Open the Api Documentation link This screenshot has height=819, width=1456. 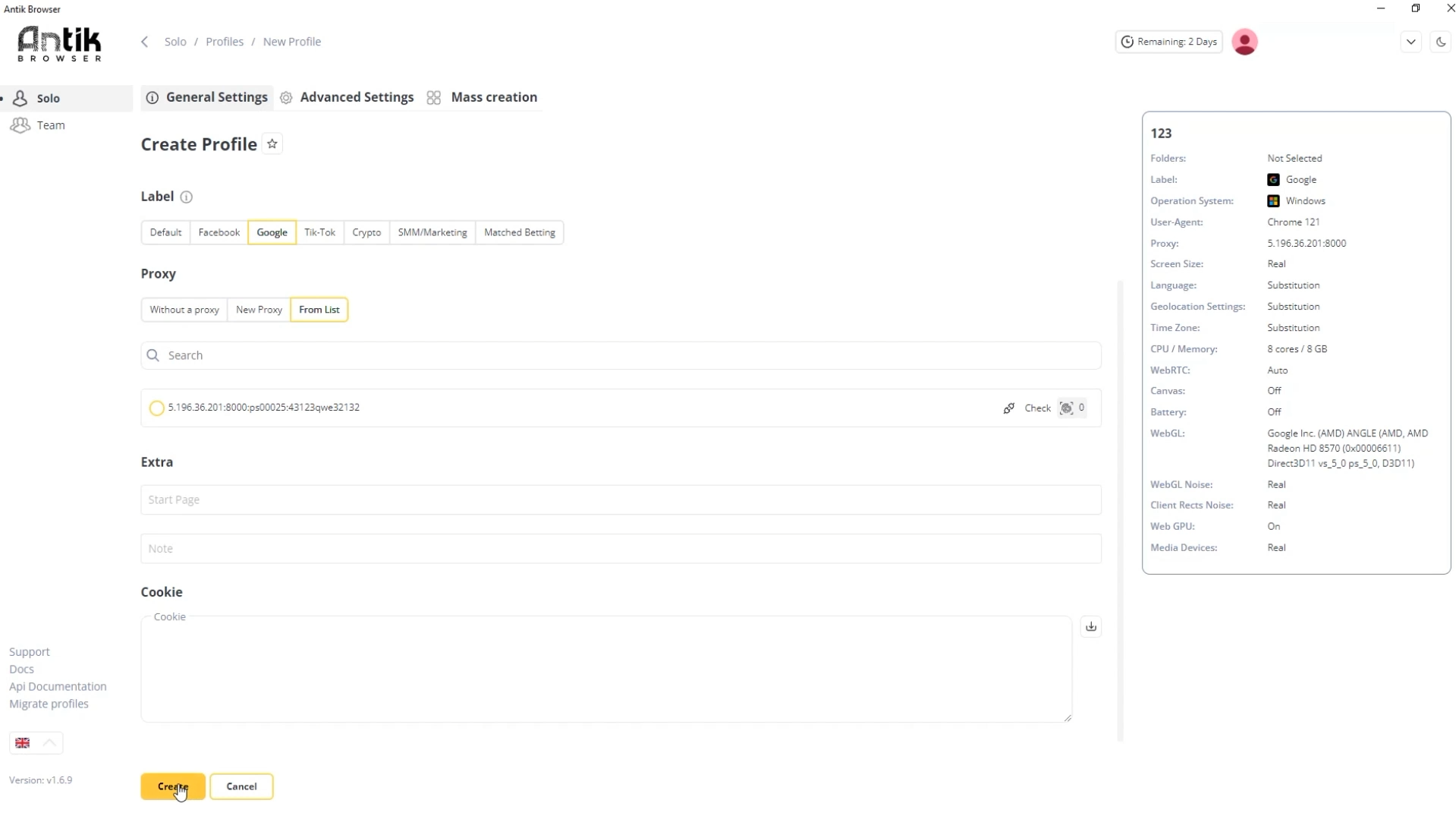(x=58, y=686)
